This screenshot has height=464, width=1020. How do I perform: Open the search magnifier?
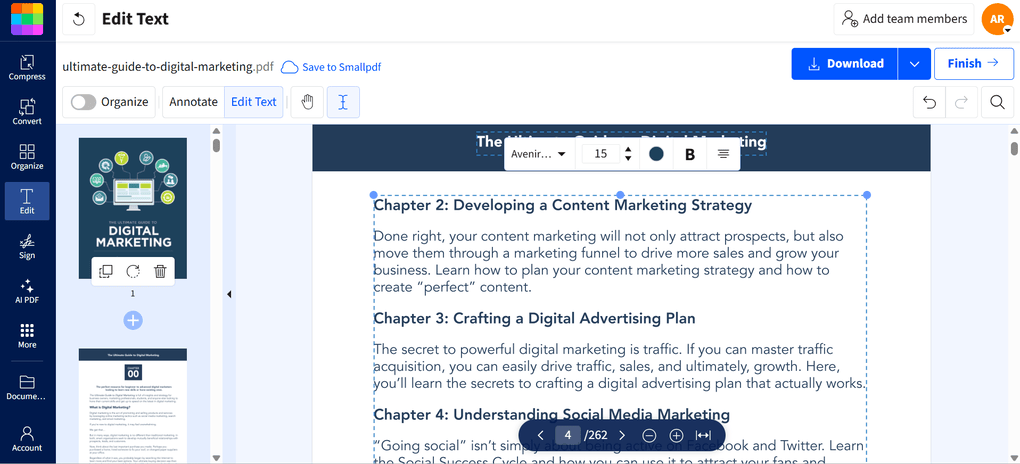click(997, 102)
